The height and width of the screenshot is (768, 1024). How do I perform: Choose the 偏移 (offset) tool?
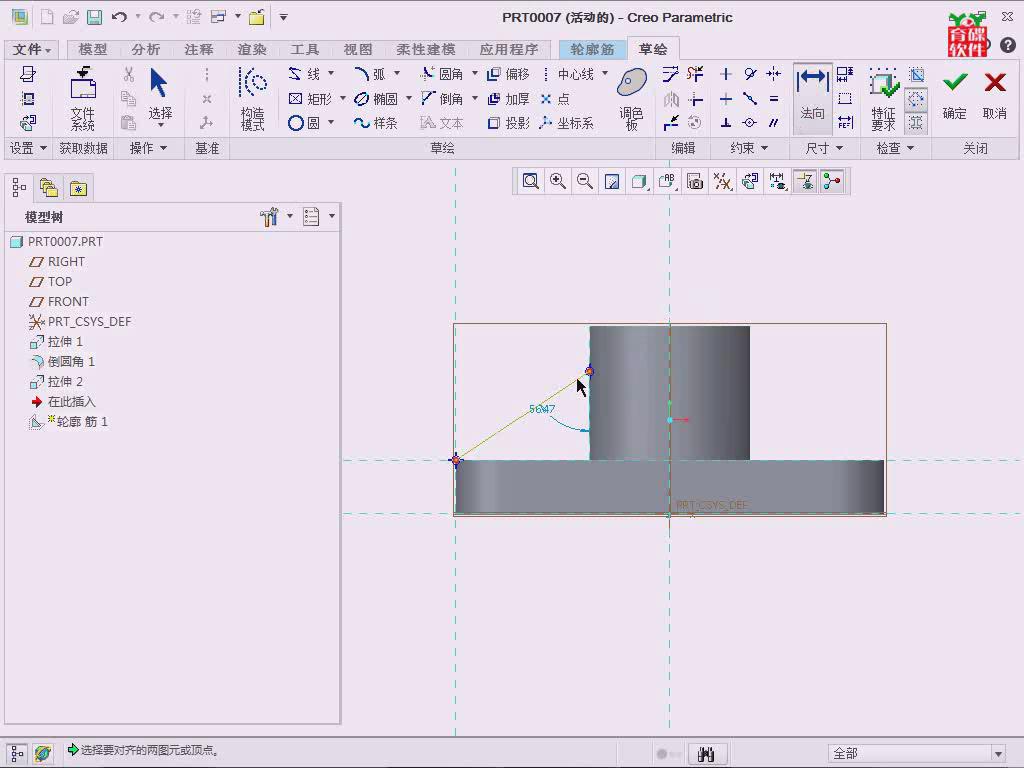click(x=508, y=74)
